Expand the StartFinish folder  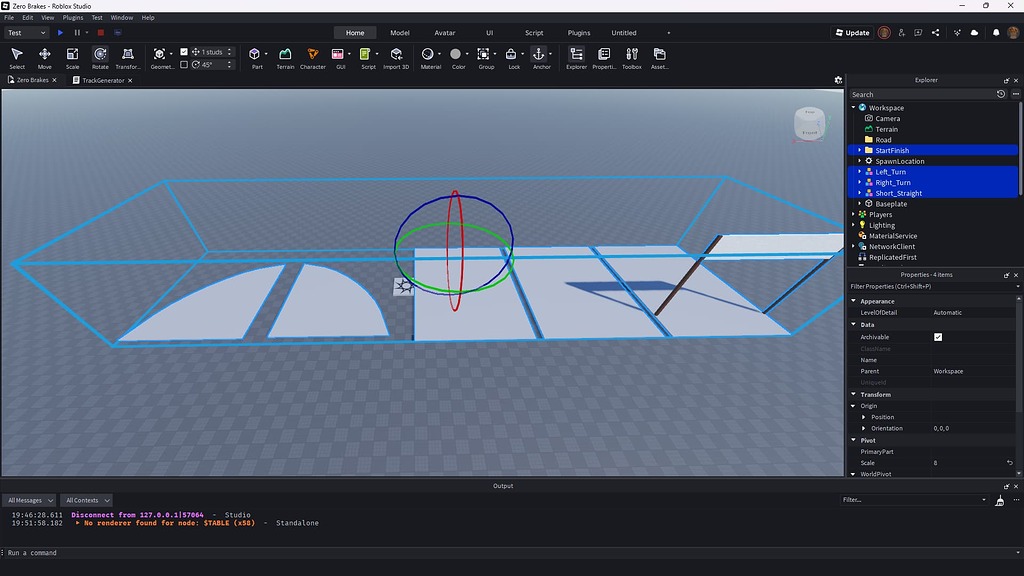[860, 150]
